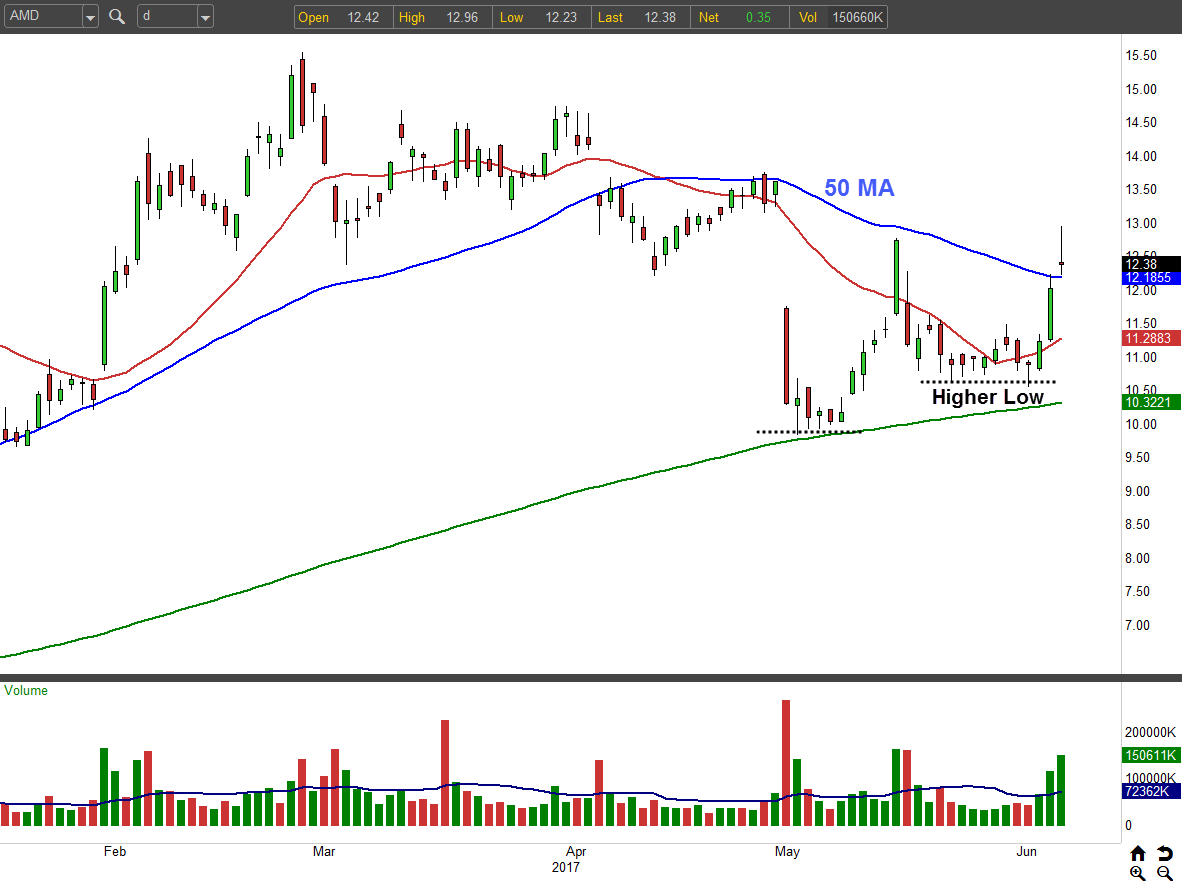Click the 'Higher Low' chart annotation
The image size is (1182, 883).
[x=988, y=397]
